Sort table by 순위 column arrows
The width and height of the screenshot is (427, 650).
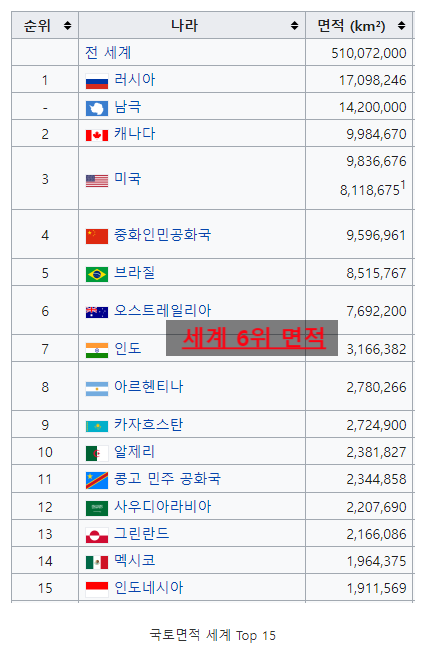click(68, 26)
